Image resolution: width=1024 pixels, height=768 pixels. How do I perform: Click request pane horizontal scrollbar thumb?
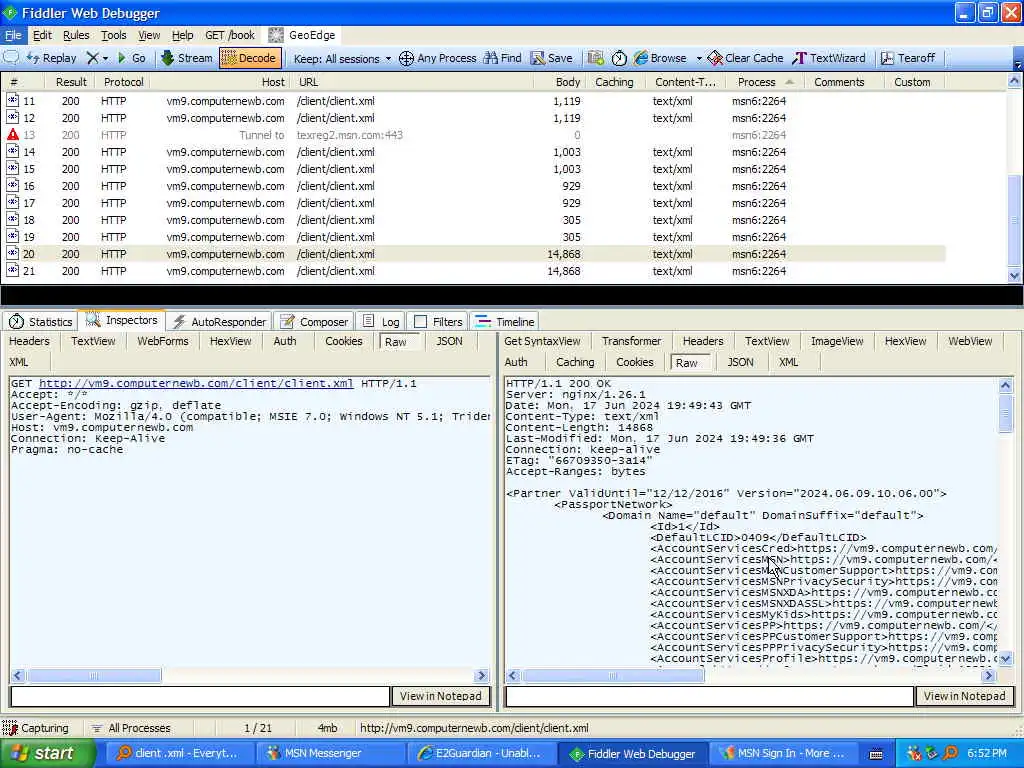coord(94,675)
